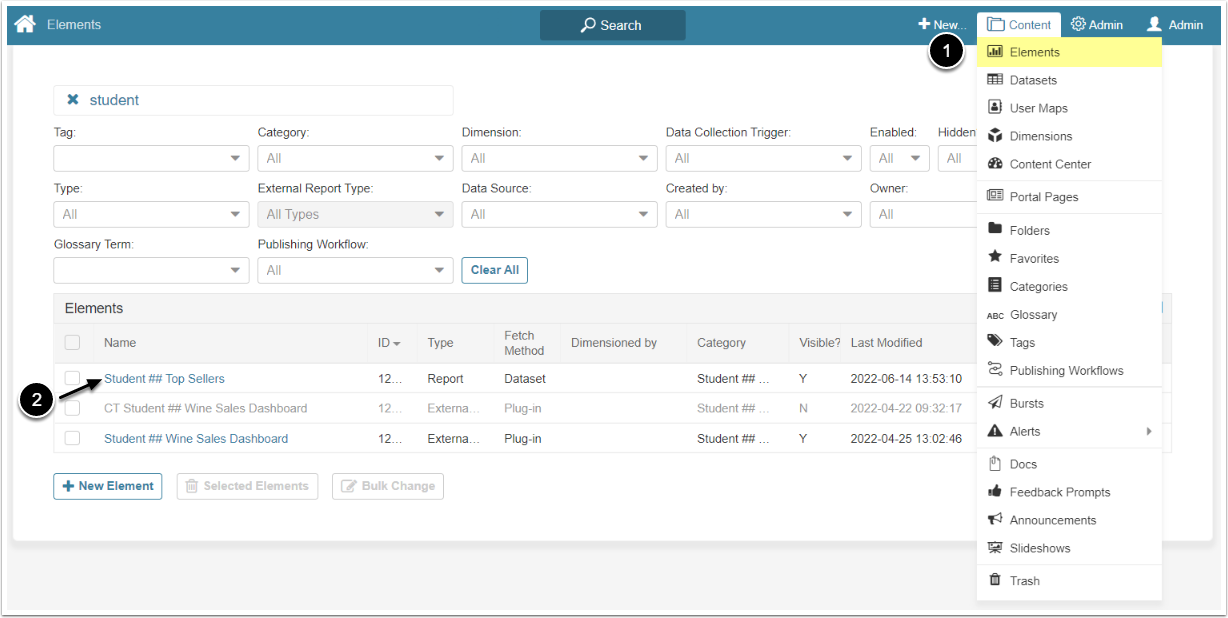This screenshot has height=618, width=1228.
Task: Click the Home icon in top bar
Action: point(25,24)
